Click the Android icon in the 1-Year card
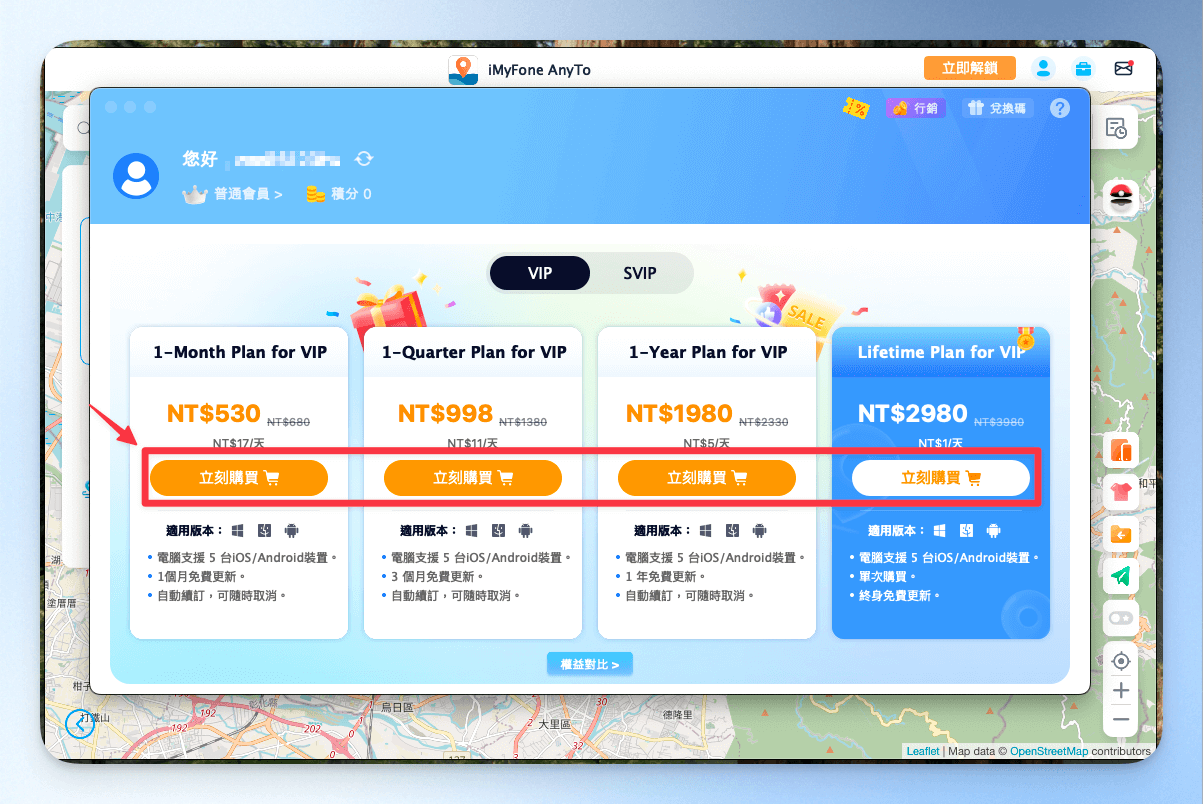The image size is (1203, 804). click(759, 530)
